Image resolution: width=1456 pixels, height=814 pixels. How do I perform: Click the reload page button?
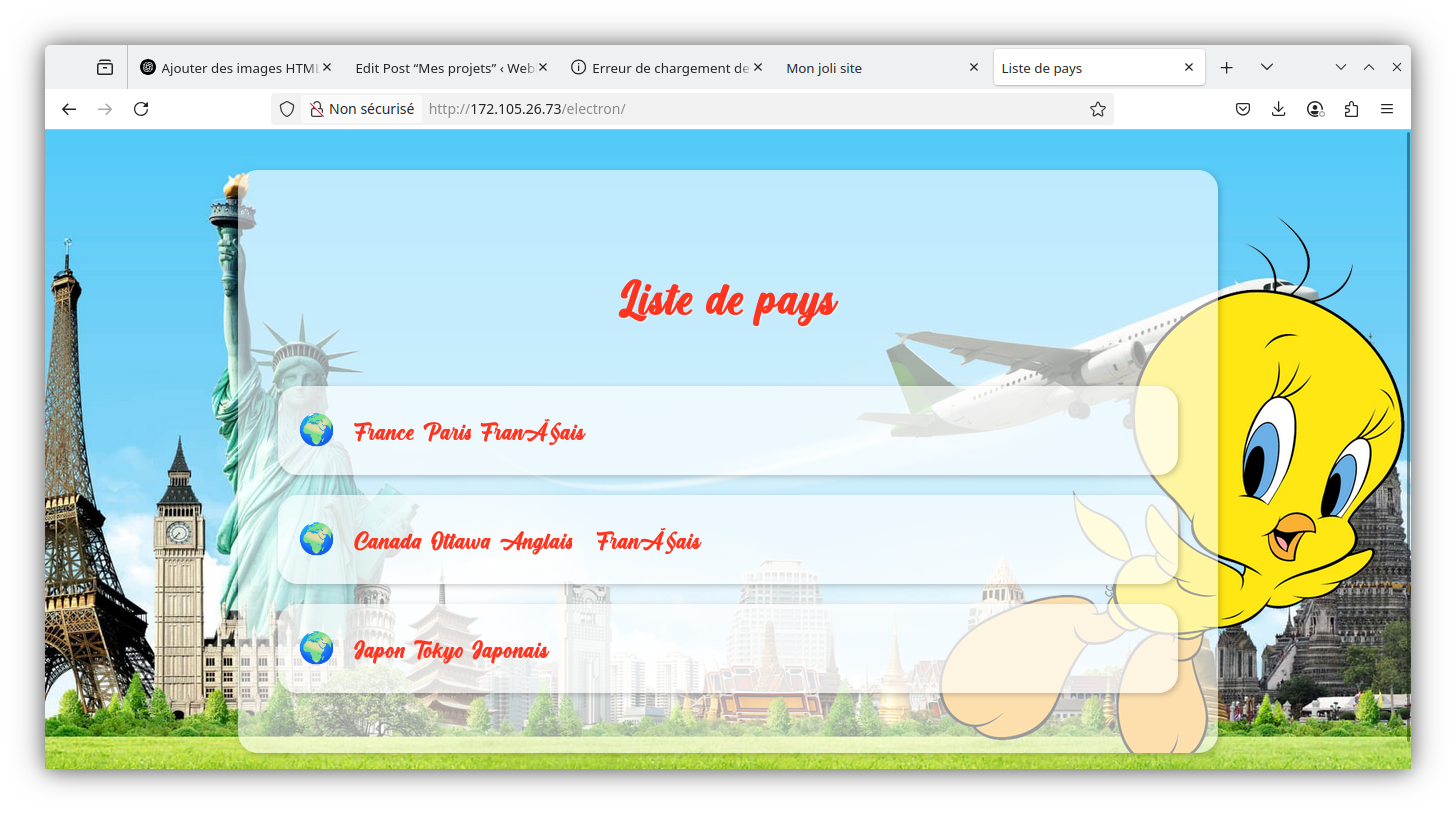[141, 109]
